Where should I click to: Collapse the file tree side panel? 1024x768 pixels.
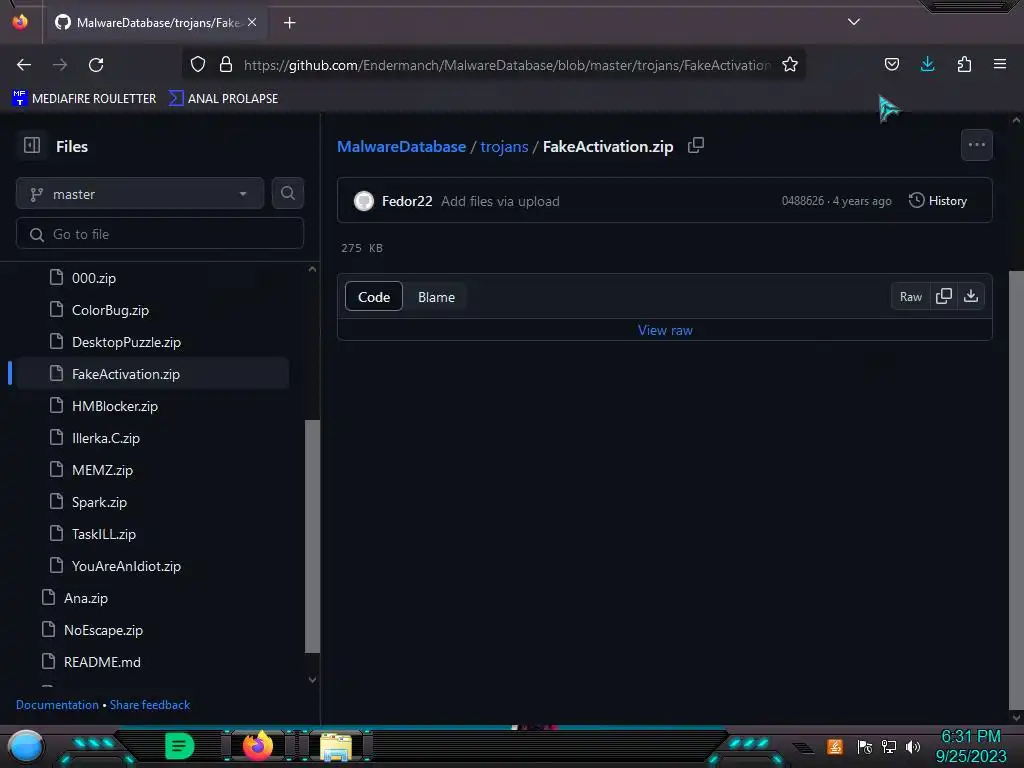pyautogui.click(x=32, y=145)
